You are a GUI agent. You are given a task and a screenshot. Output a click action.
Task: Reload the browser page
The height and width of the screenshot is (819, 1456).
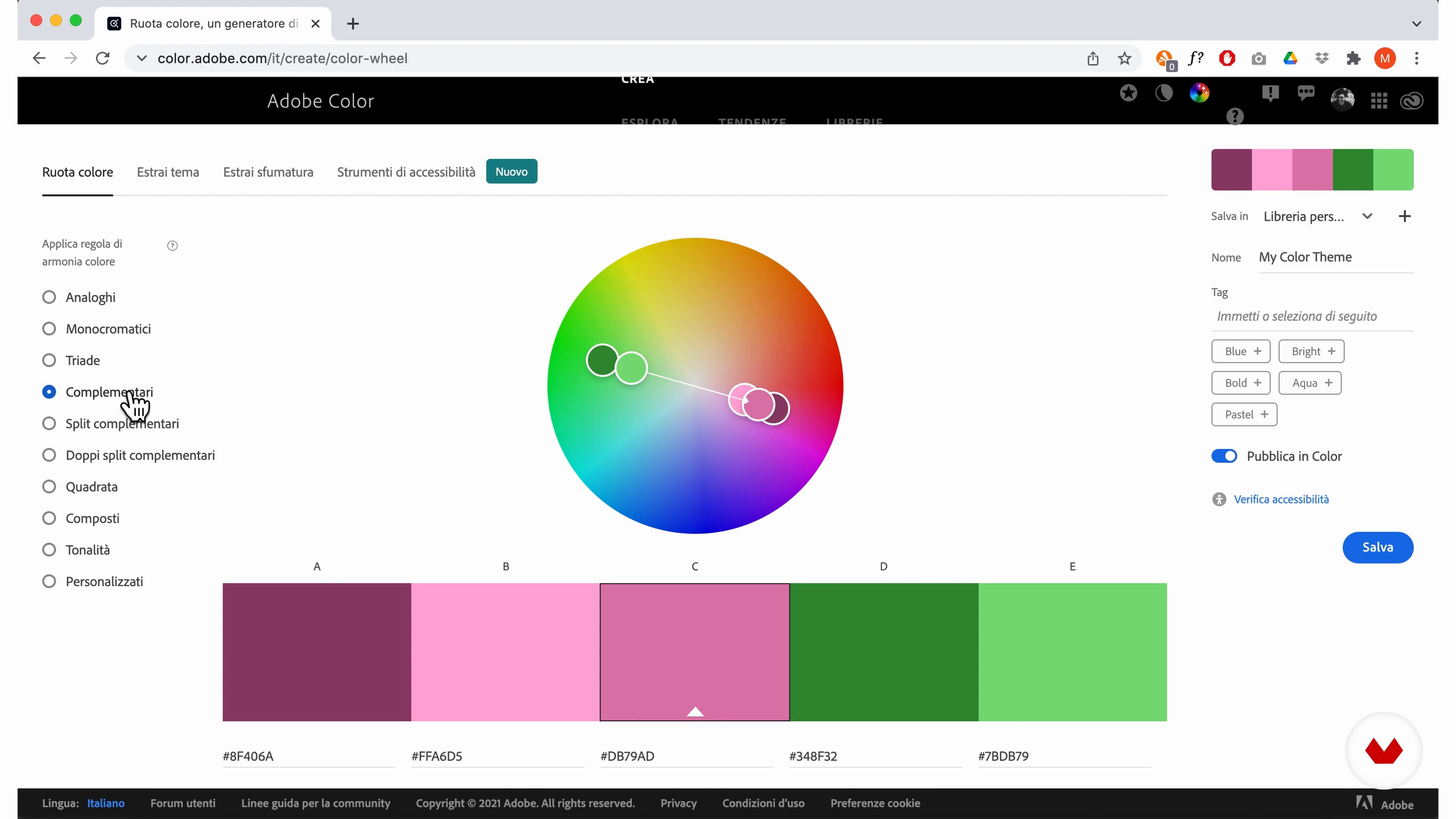[102, 58]
